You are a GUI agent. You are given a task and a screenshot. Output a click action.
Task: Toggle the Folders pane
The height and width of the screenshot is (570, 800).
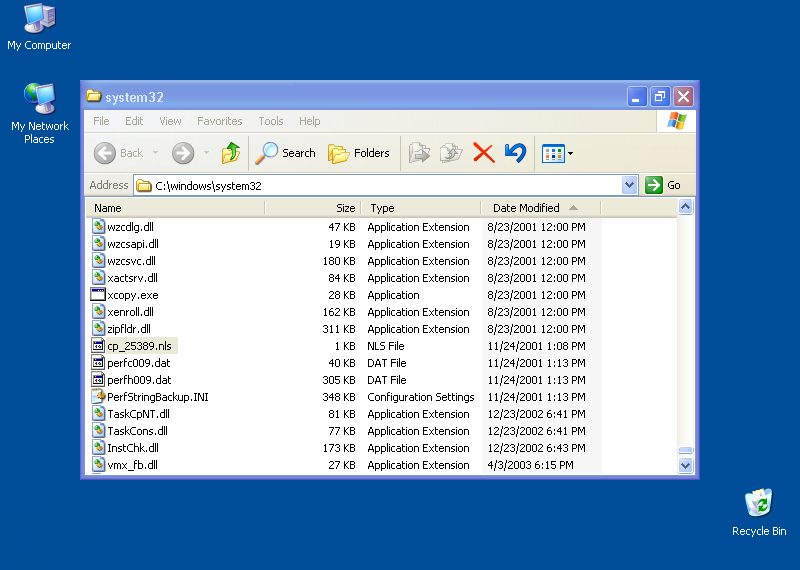point(359,153)
